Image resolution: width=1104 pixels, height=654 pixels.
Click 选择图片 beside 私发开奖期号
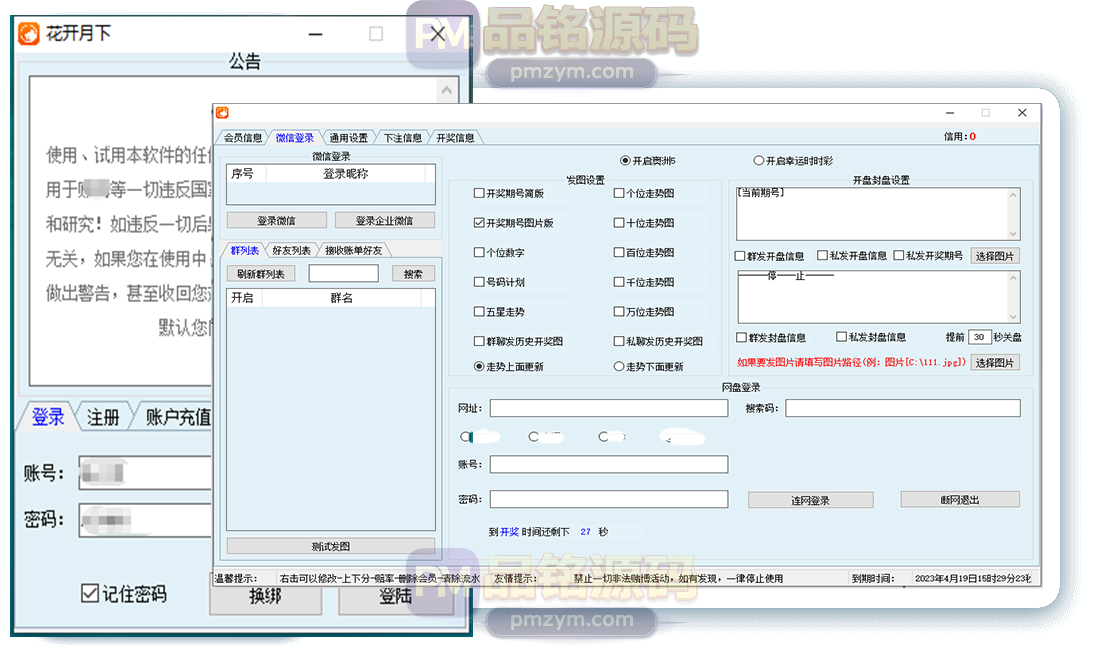[995, 256]
